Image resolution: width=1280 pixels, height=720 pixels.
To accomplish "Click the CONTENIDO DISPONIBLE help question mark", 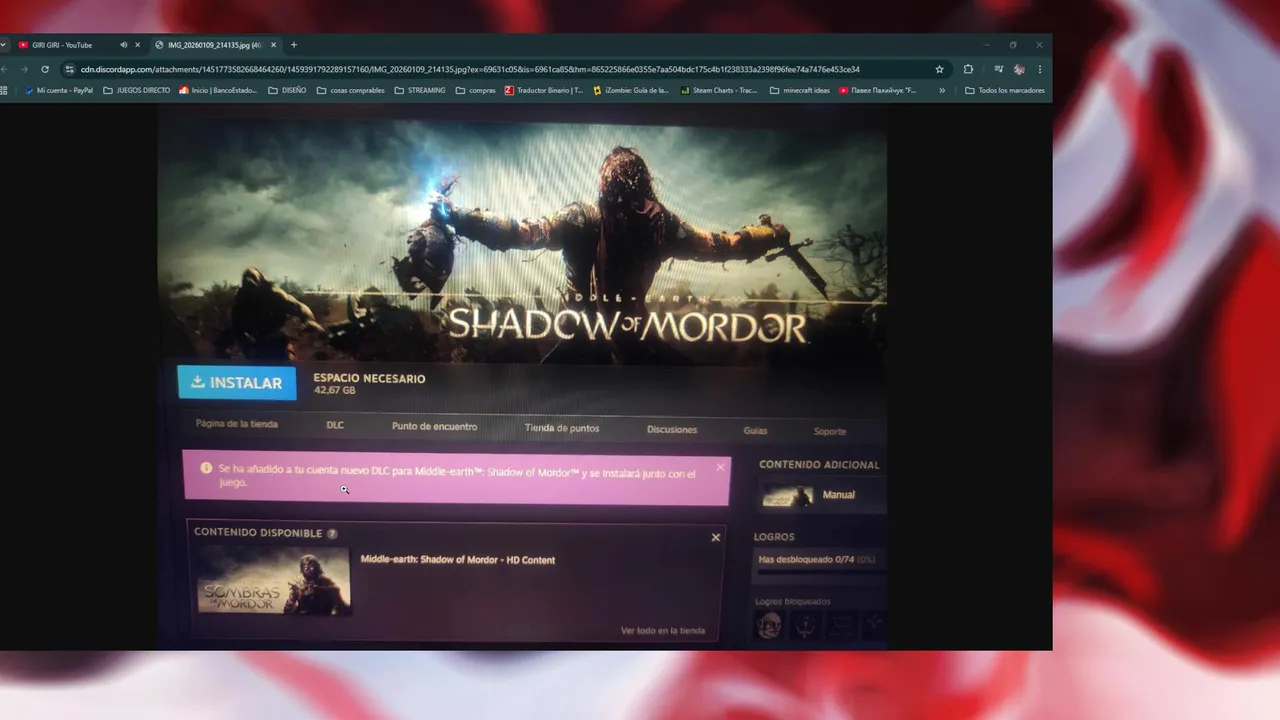I will 332,533.
